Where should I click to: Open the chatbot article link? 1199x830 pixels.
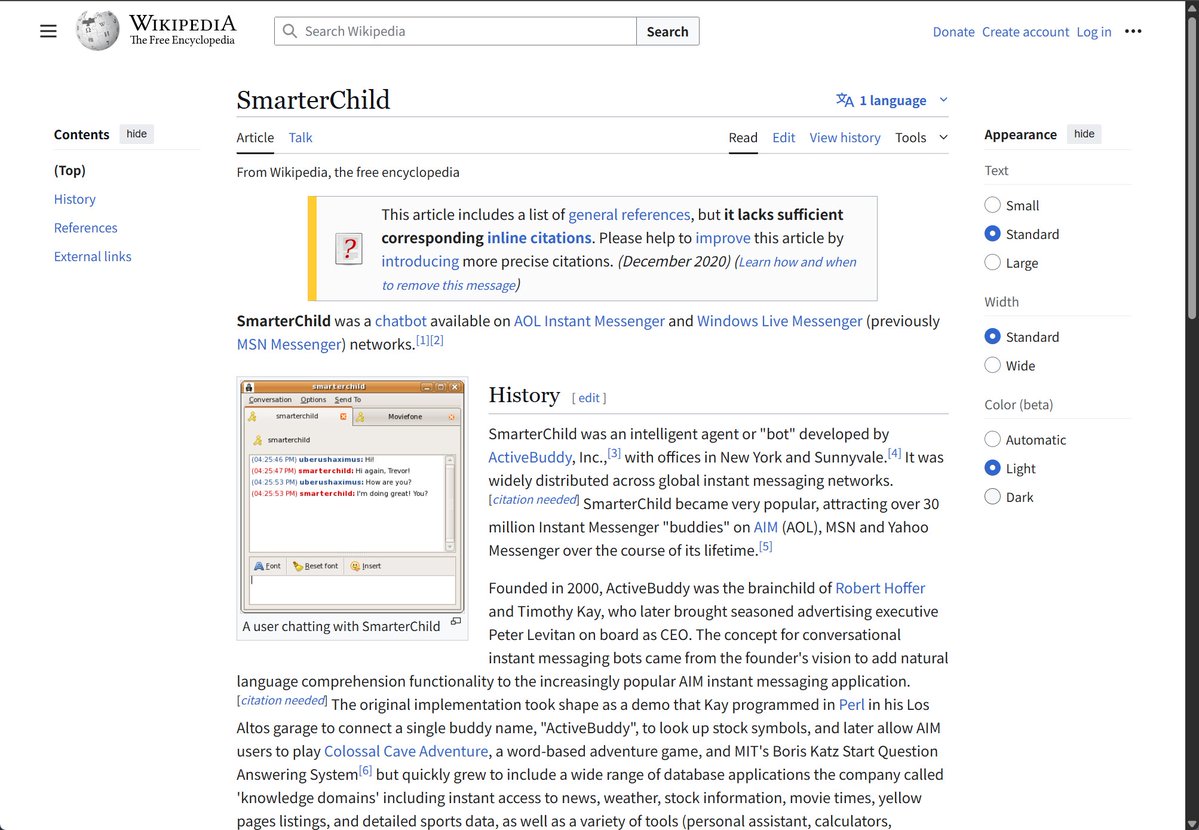(x=401, y=321)
